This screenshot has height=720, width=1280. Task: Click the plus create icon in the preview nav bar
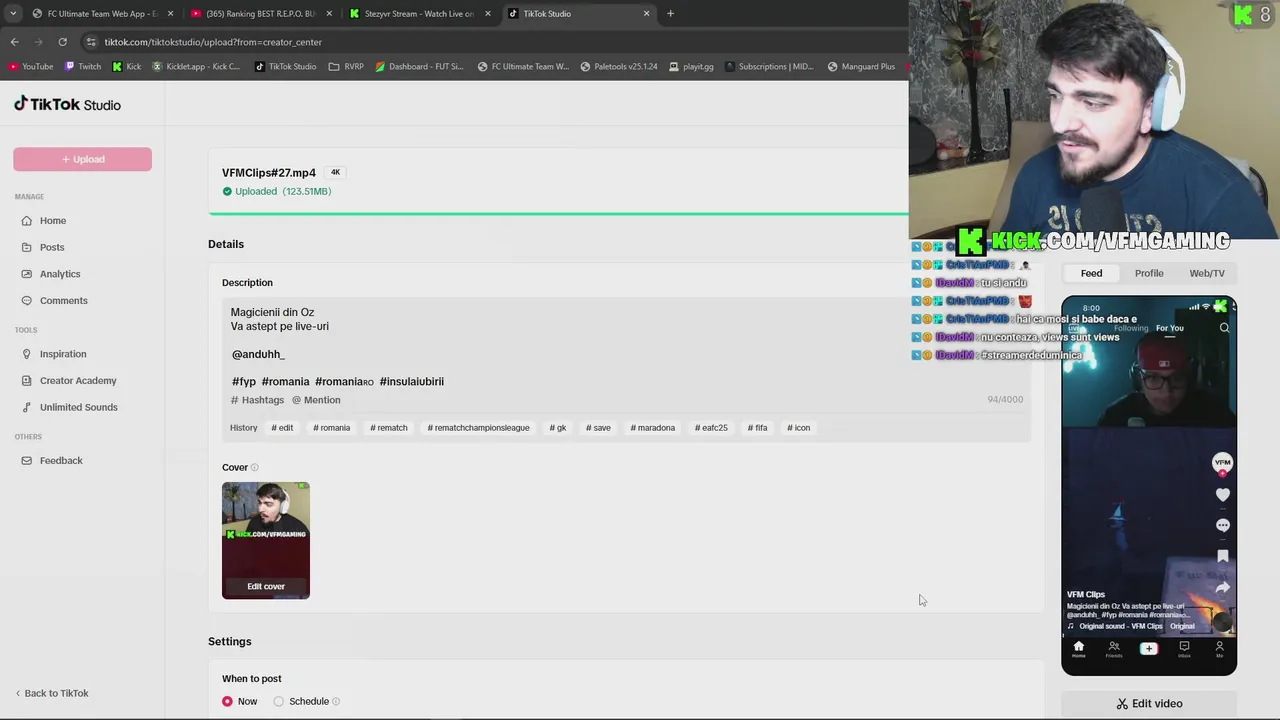[x=1148, y=649]
